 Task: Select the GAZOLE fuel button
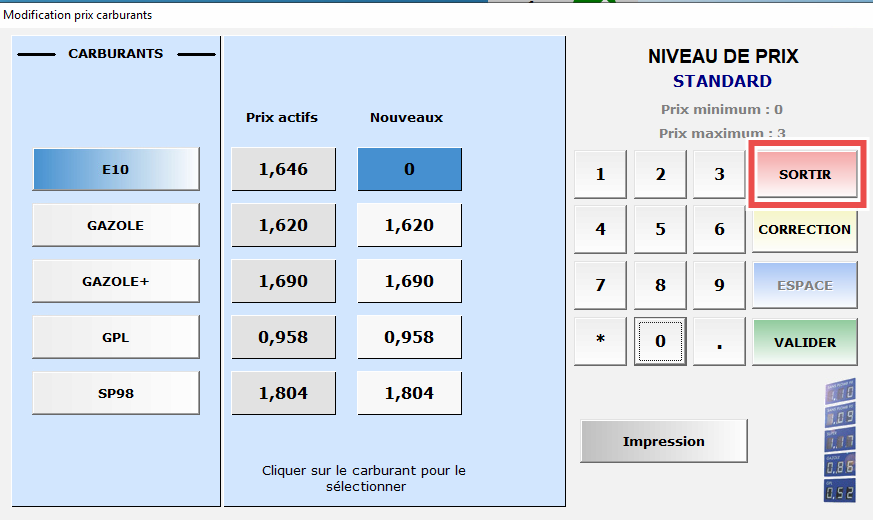tap(116, 225)
